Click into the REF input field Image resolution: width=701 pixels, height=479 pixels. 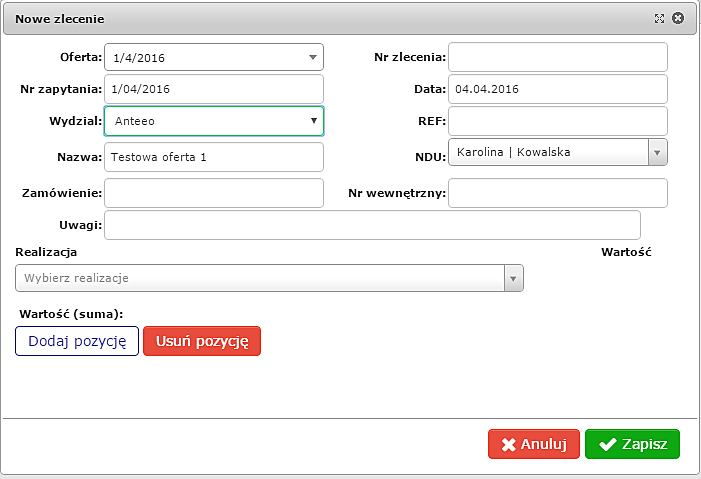point(557,121)
